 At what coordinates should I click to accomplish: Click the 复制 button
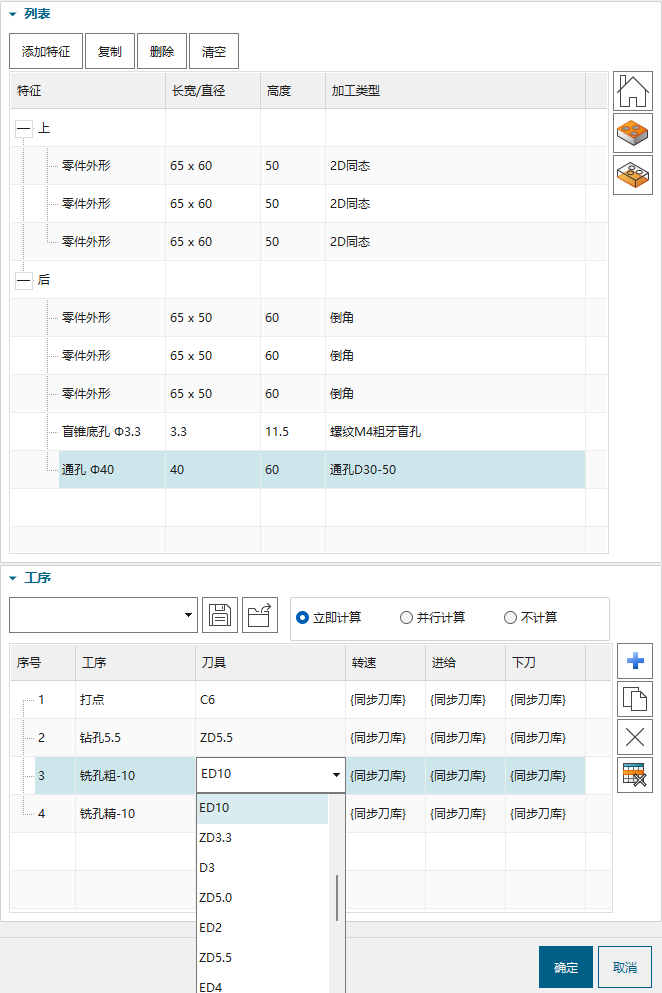point(110,51)
